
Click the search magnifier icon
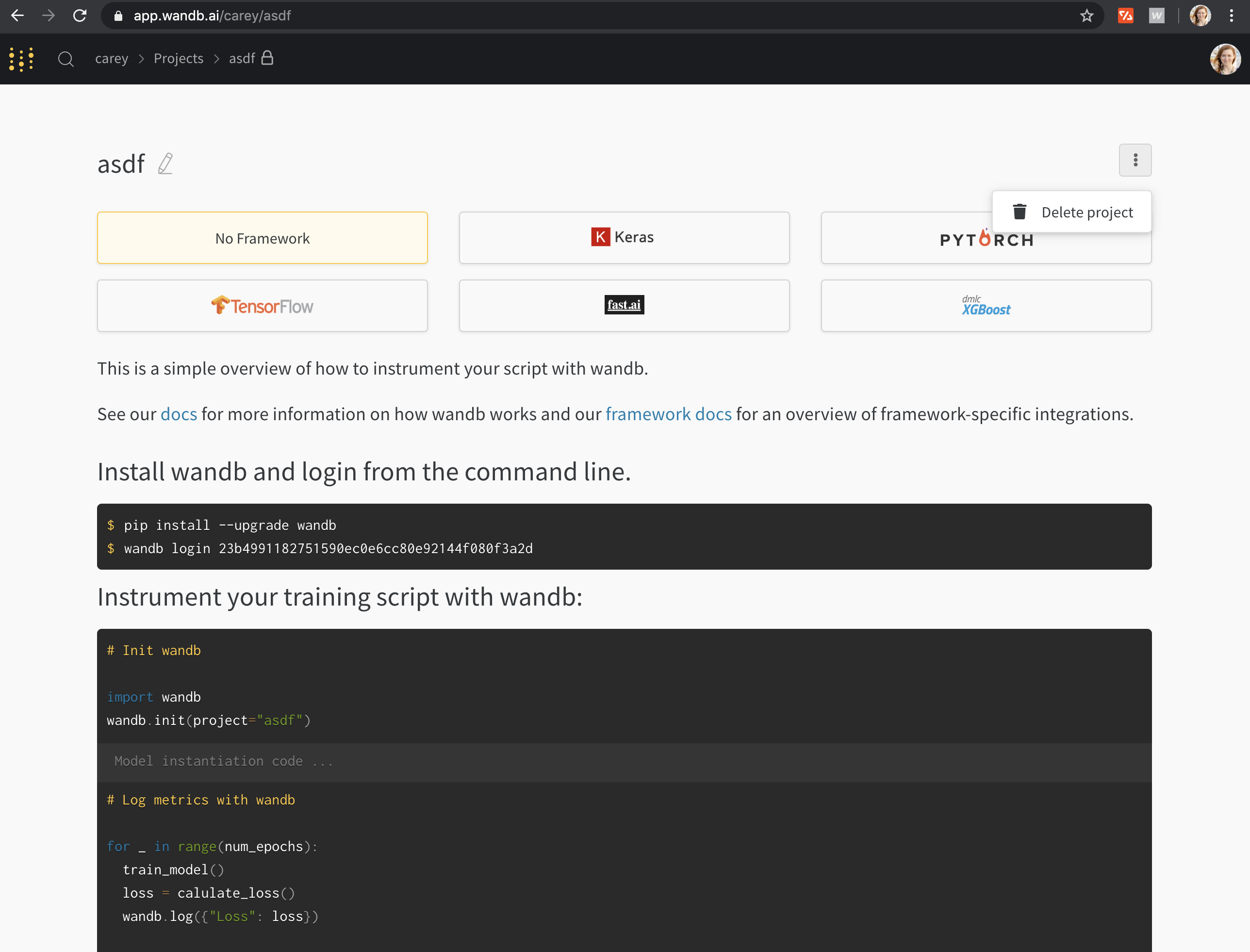(66, 59)
